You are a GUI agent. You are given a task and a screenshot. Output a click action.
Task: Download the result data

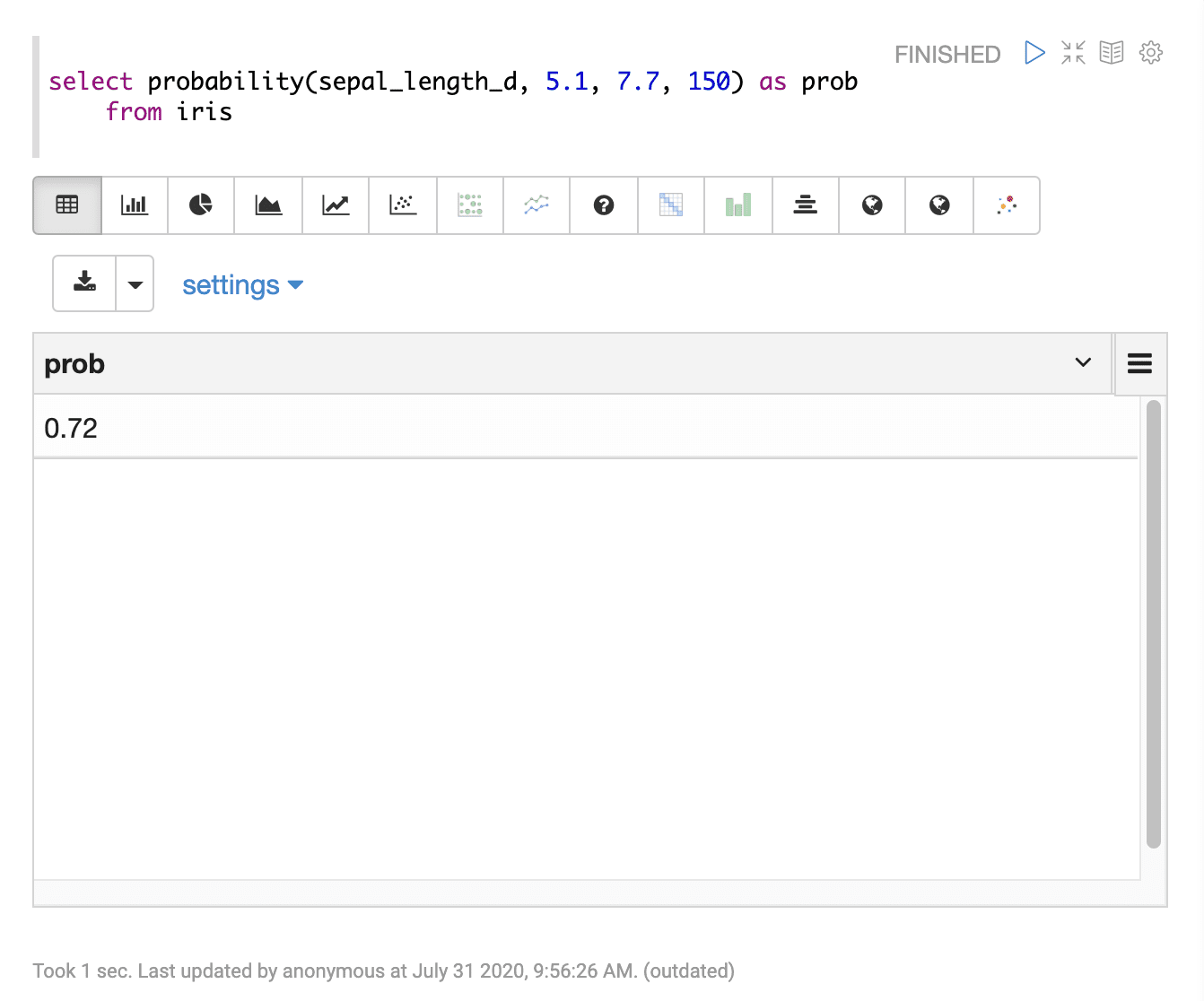pos(85,283)
